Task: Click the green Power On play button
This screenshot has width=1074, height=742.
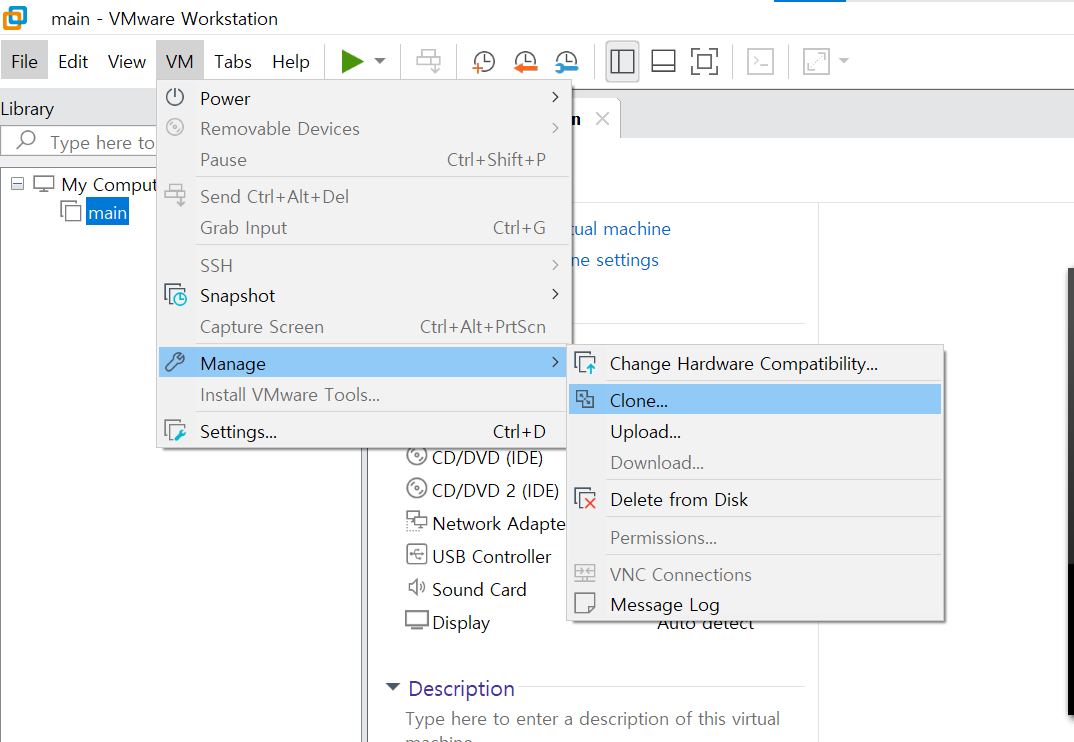Action: pyautogui.click(x=352, y=61)
